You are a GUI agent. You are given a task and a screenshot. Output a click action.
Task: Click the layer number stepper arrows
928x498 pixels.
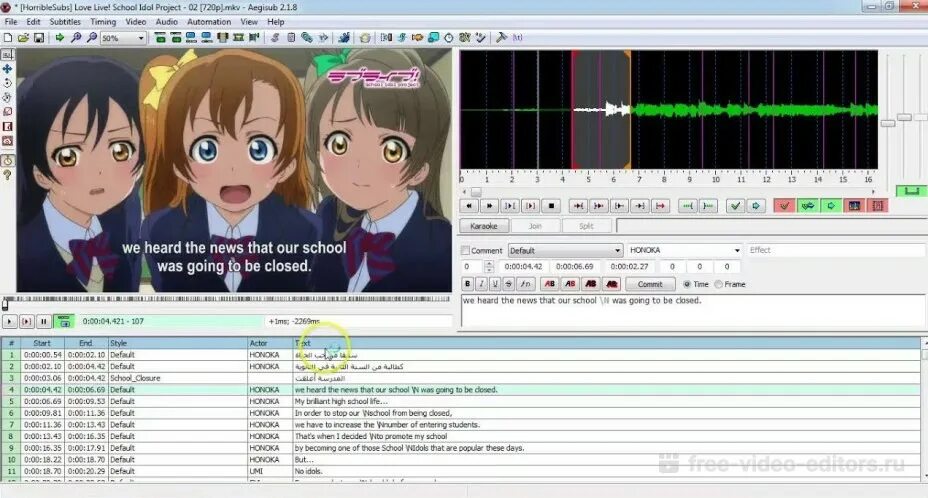pos(489,267)
